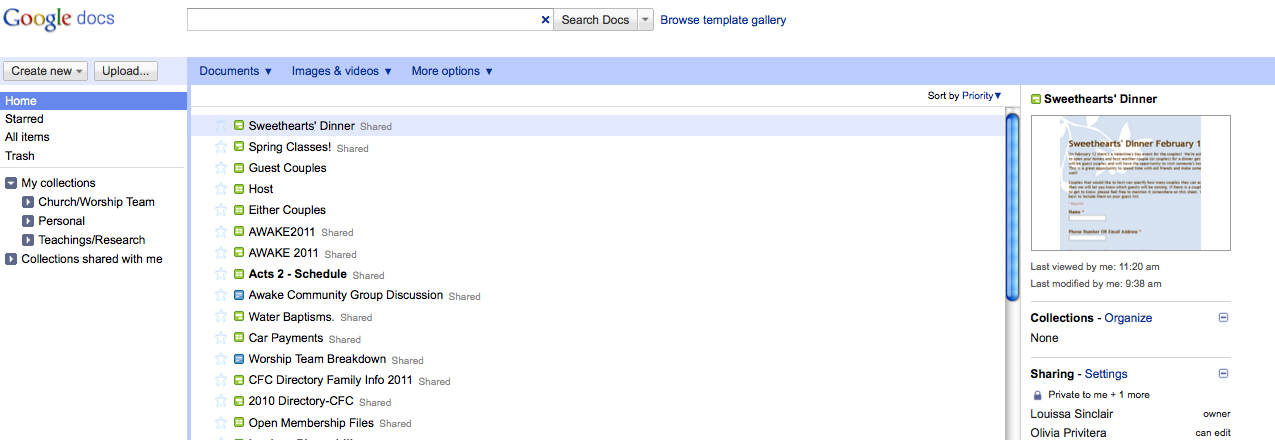Click the spreadsheet icon beside Water Baptisms
The image size is (1275, 440).
pos(239,317)
